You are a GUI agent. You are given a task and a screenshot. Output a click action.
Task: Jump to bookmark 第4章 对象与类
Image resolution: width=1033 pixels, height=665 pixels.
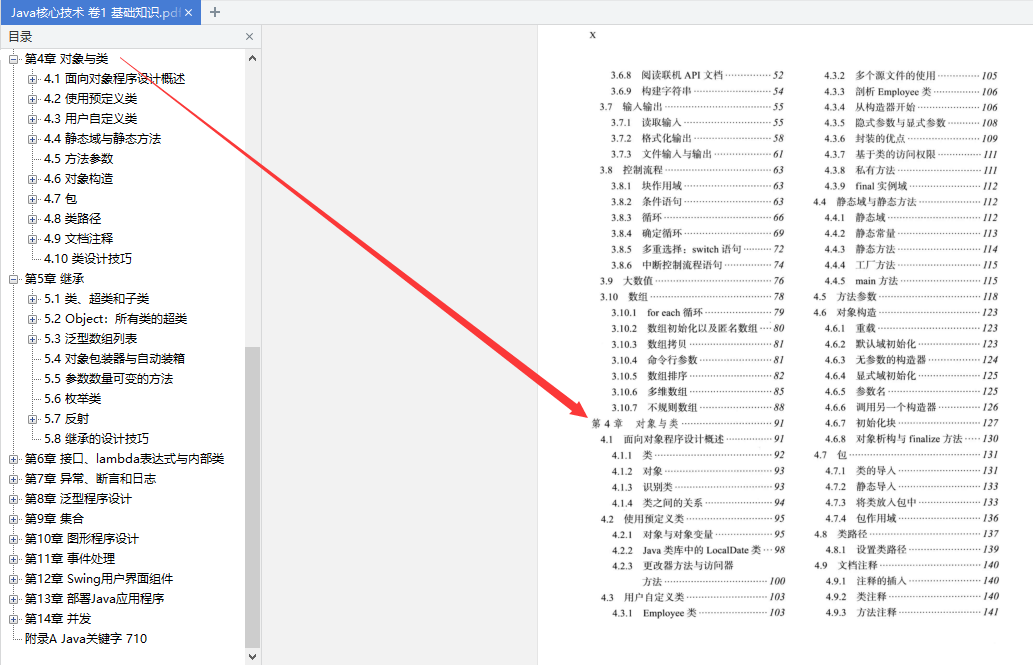click(x=67, y=59)
